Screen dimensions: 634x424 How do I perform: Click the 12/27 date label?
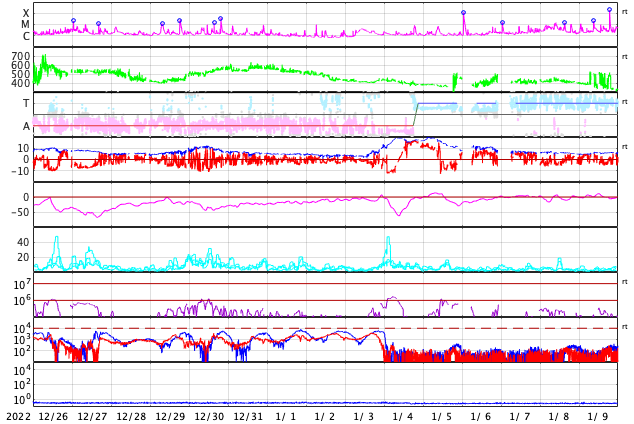tap(92, 417)
